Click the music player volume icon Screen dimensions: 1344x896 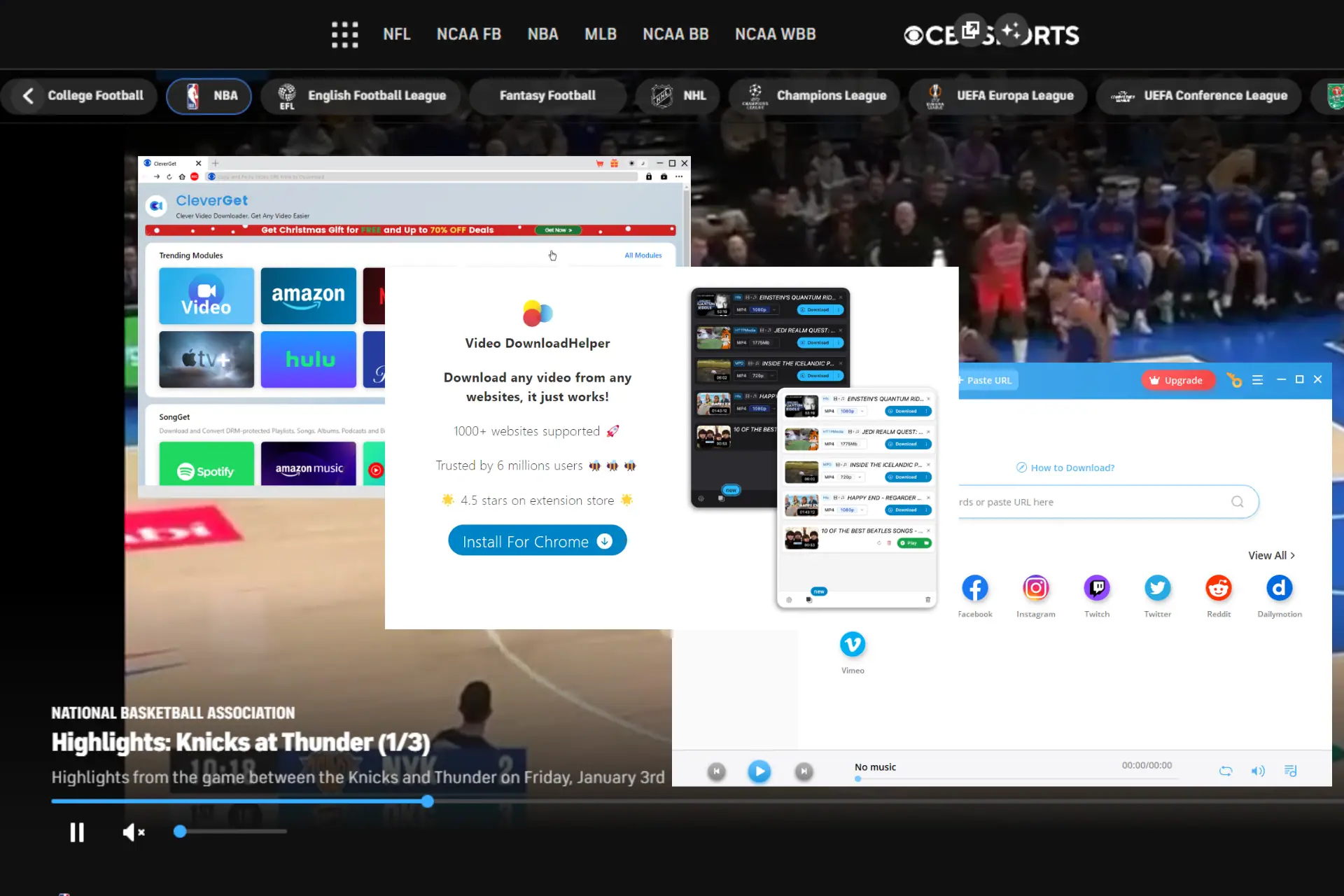pyautogui.click(x=1258, y=771)
